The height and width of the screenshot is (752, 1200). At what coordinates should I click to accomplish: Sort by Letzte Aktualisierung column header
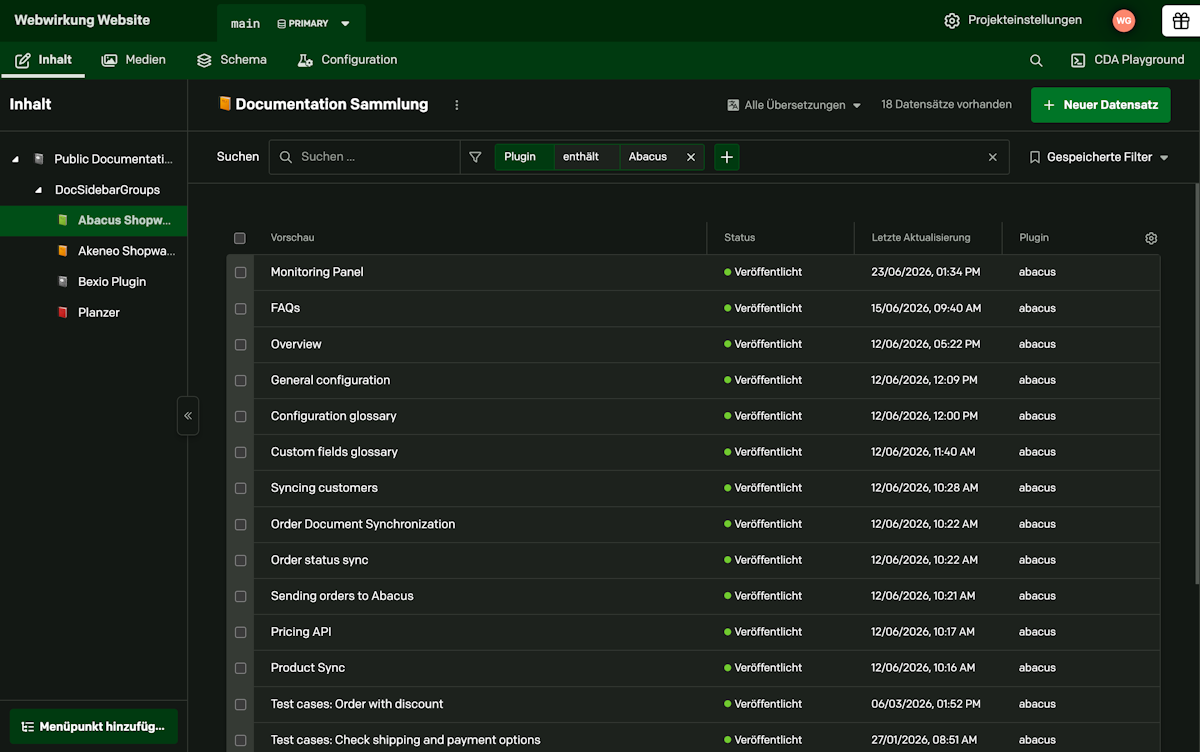click(921, 238)
